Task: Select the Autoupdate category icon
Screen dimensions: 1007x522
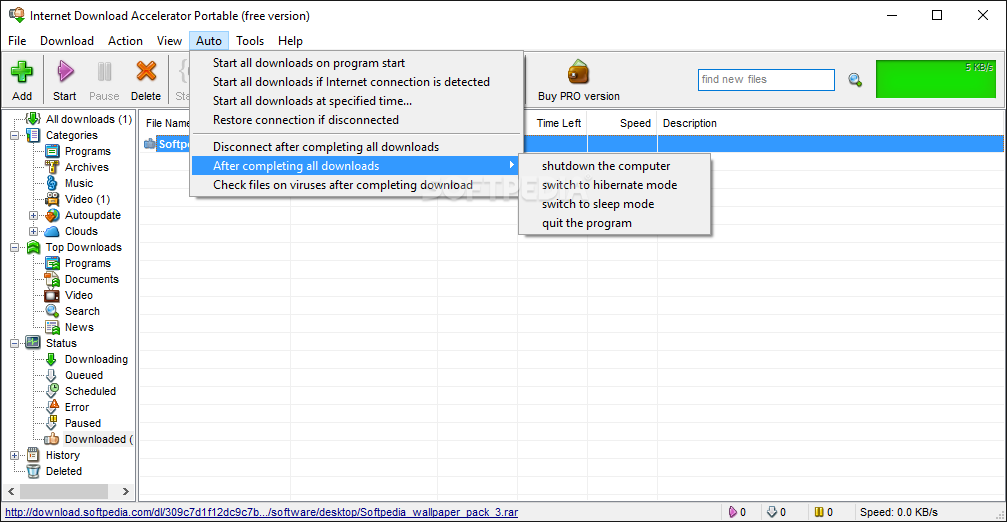Action: (x=52, y=215)
